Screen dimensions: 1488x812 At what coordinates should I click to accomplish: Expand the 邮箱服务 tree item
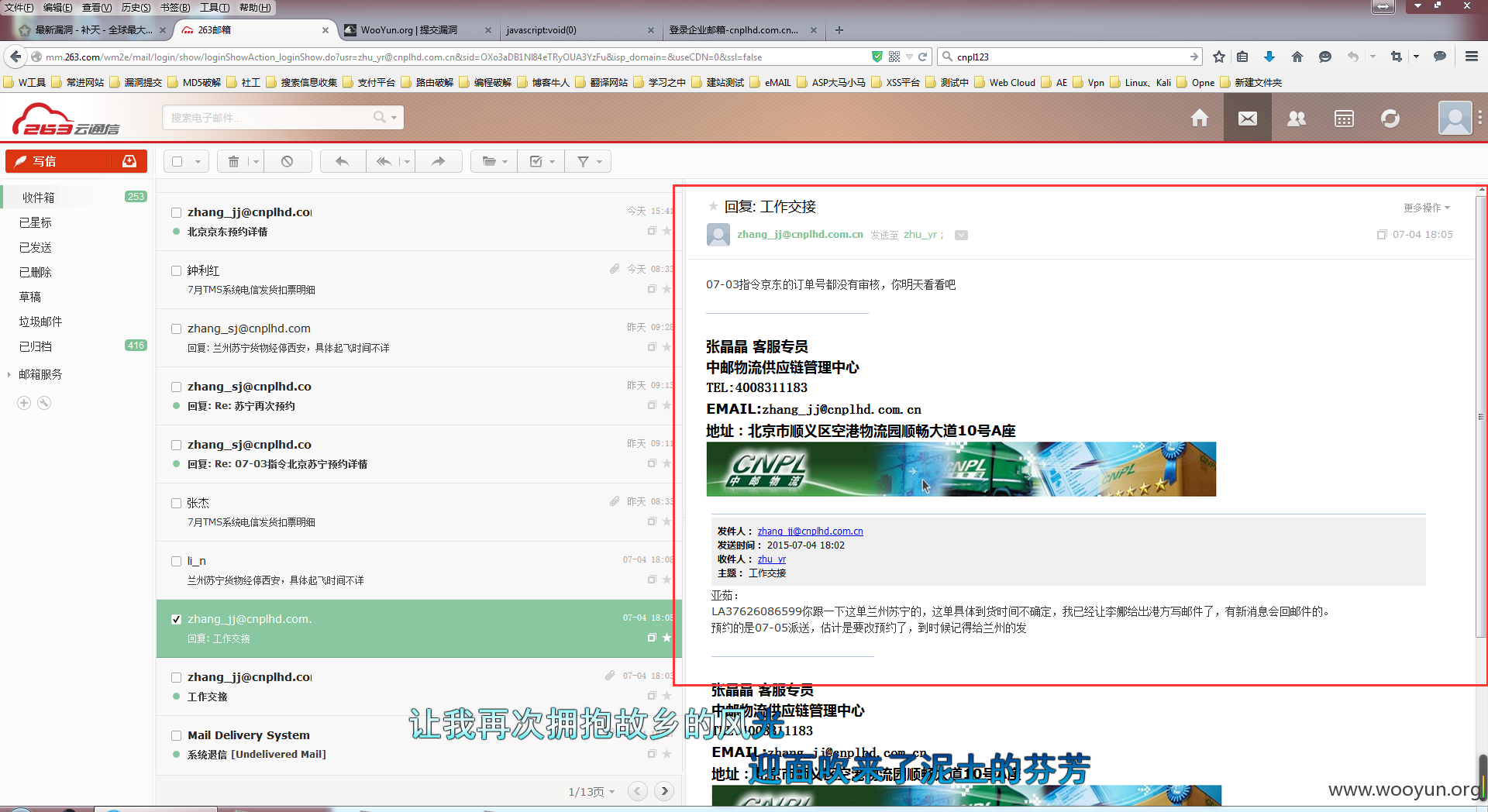[x=9, y=374]
